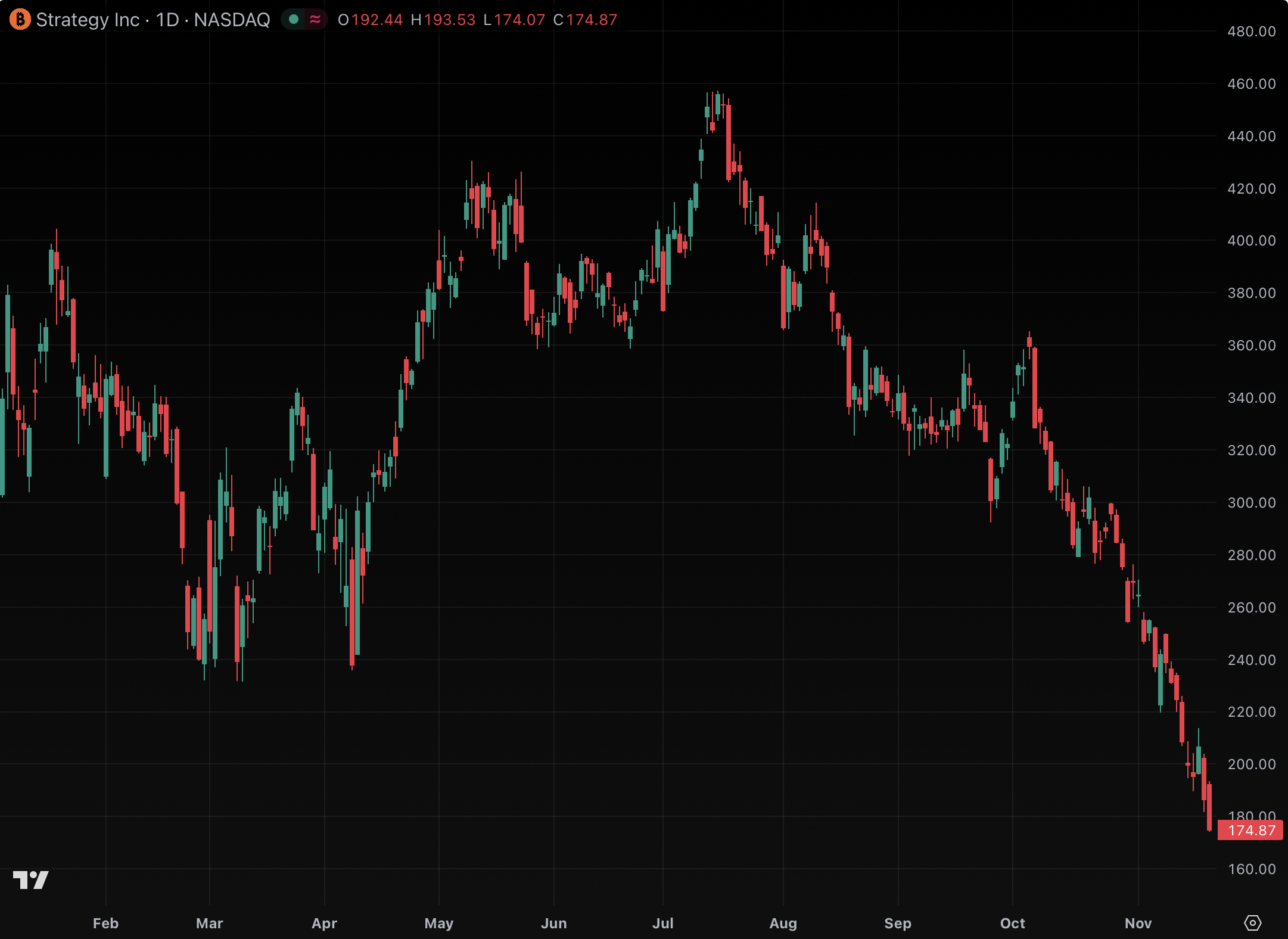Click the 400.00 price scale label
The width and height of the screenshot is (1288, 939).
coord(1251,241)
